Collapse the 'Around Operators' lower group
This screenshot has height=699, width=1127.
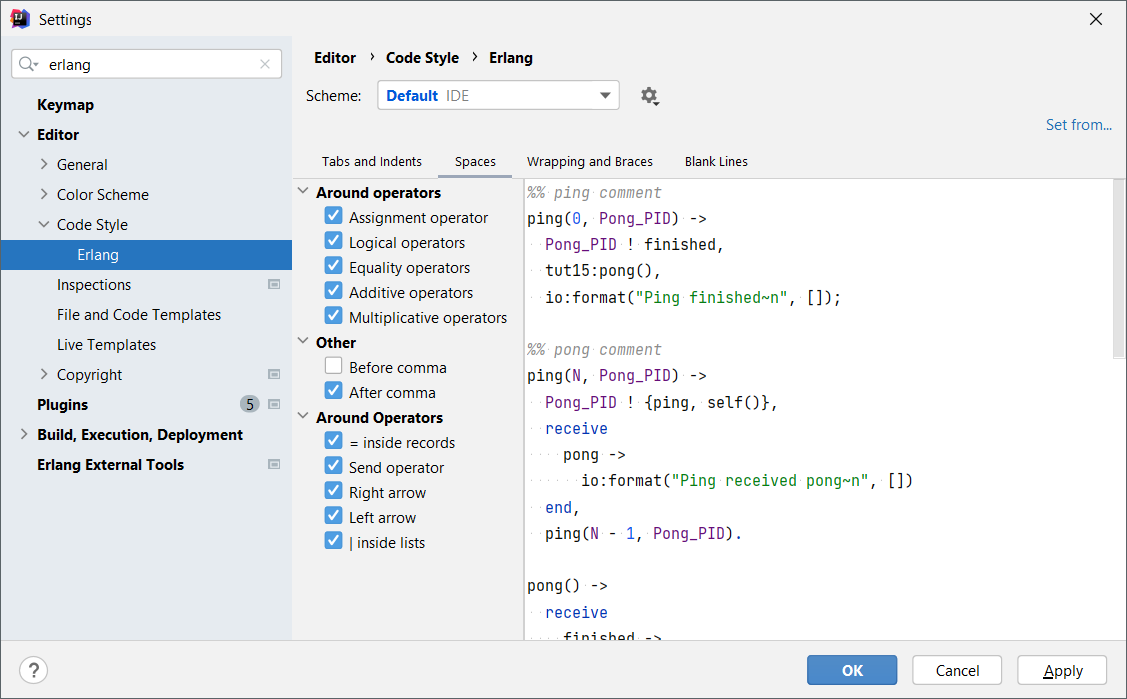pos(303,417)
